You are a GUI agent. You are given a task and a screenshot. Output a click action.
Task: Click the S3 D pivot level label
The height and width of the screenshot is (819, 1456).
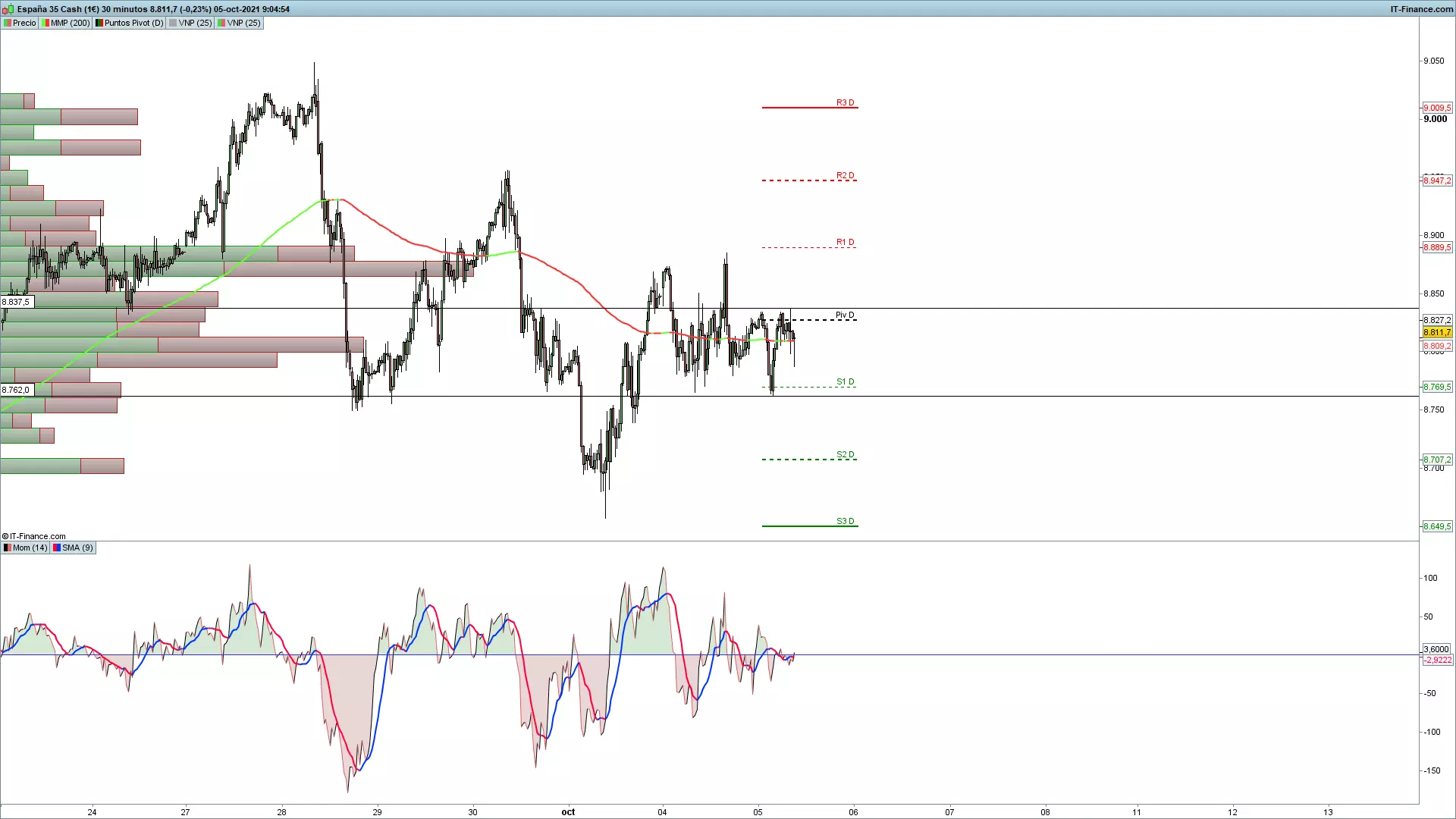pos(845,521)
